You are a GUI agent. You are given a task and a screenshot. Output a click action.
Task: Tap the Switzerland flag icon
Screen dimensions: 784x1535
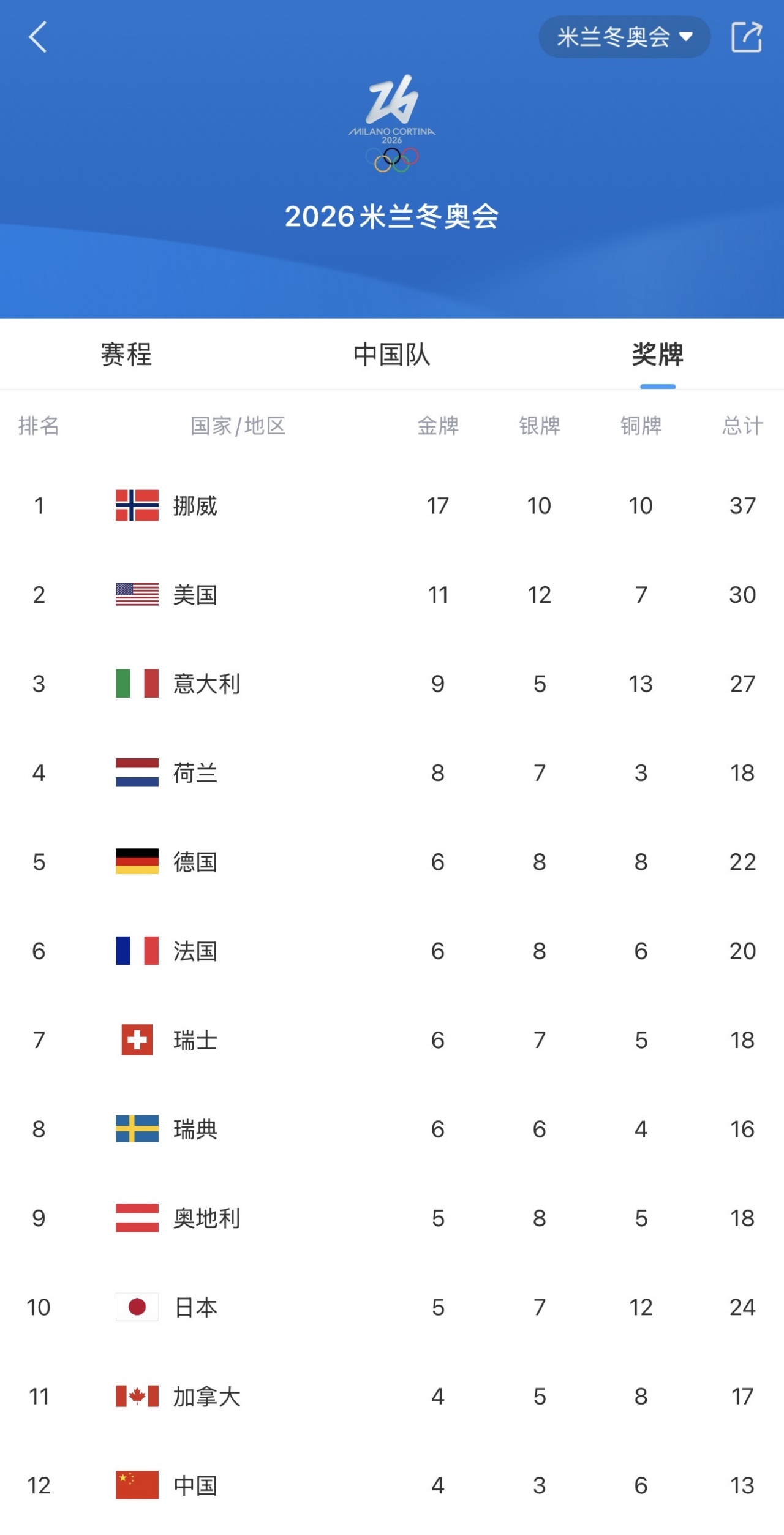click(x=137, y=1039)
